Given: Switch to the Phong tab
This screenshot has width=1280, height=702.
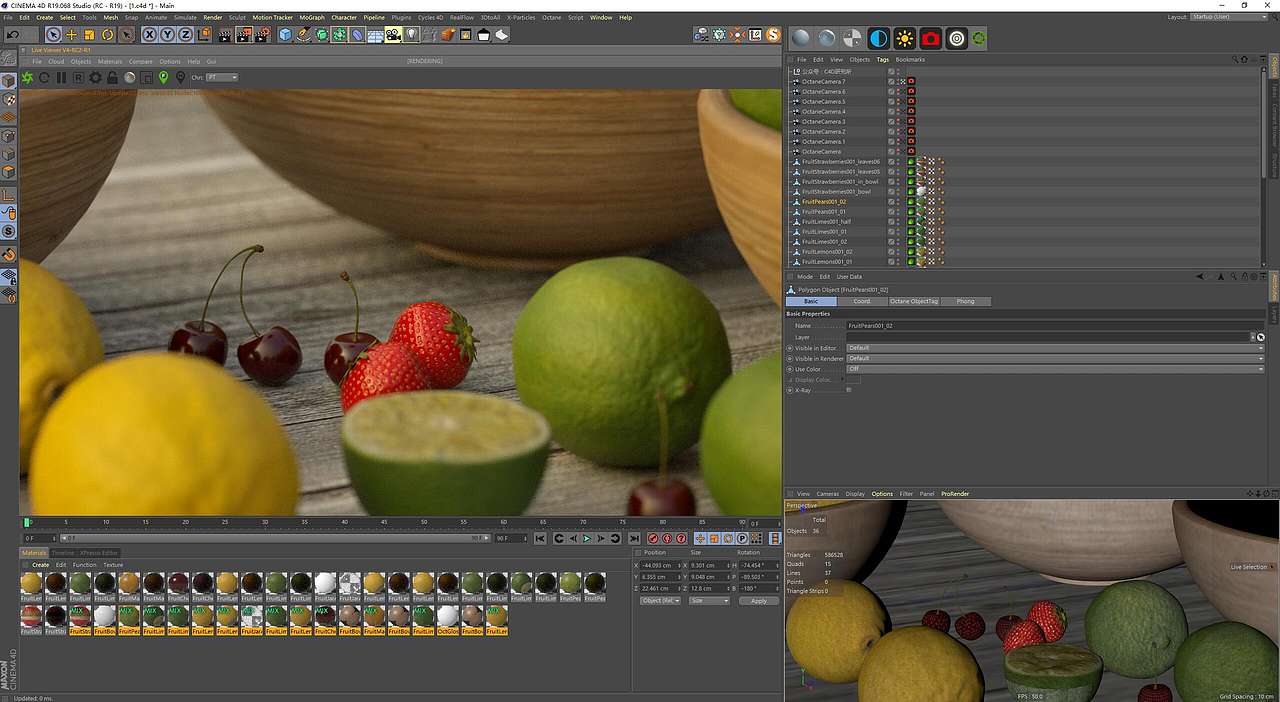Looking at the screenshot, I should [x=965, y=301].
